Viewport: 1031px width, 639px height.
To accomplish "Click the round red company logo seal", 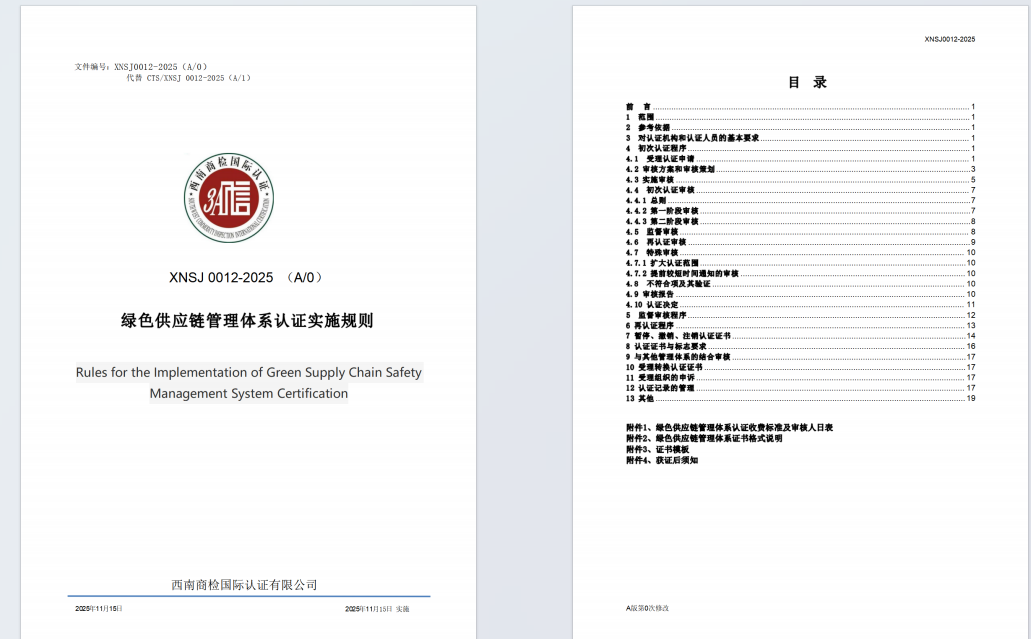I will 229,198.
